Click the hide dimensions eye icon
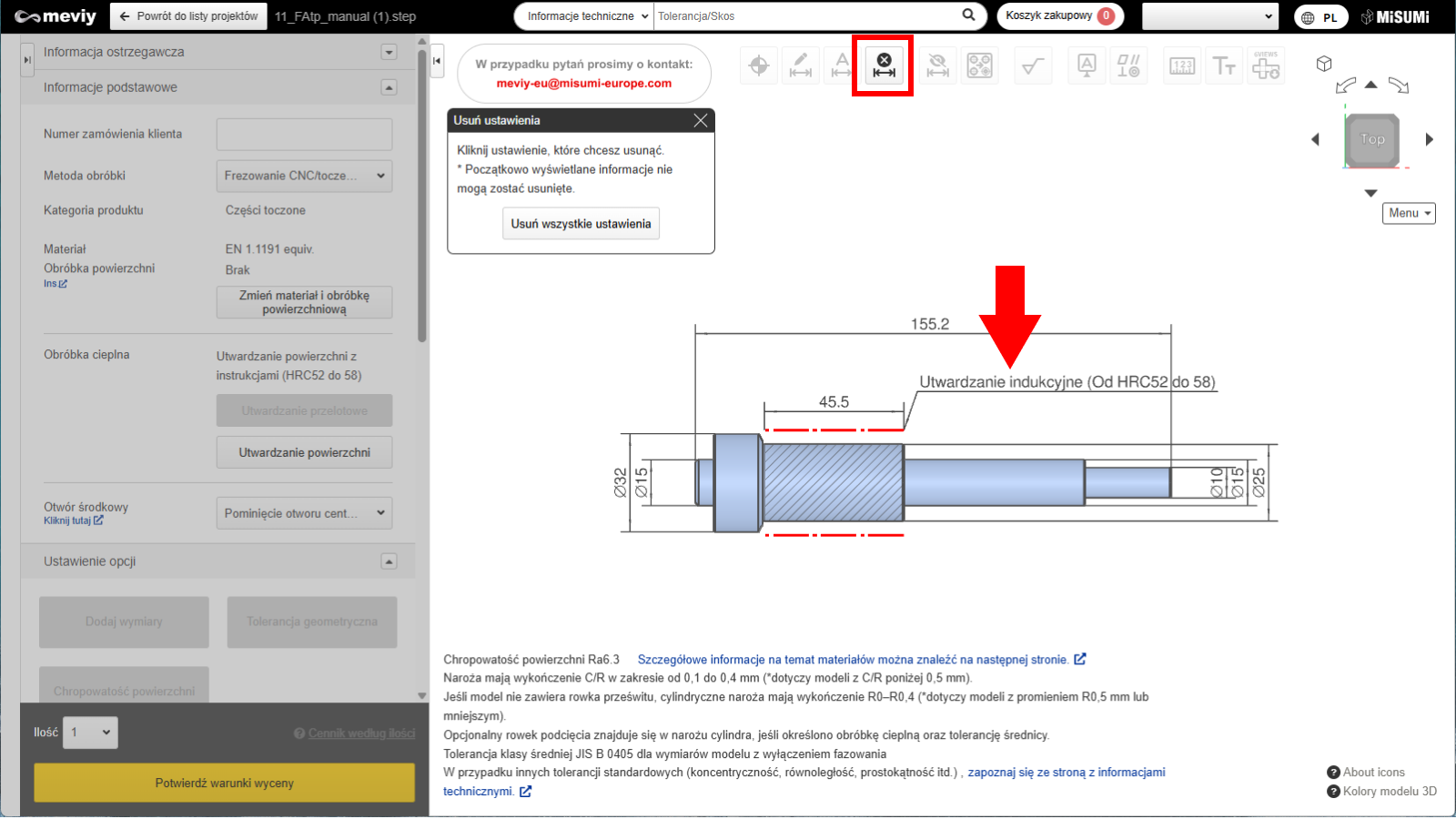Image resolution: width=1456 pixels, height=819 pixels. point(936,66)
